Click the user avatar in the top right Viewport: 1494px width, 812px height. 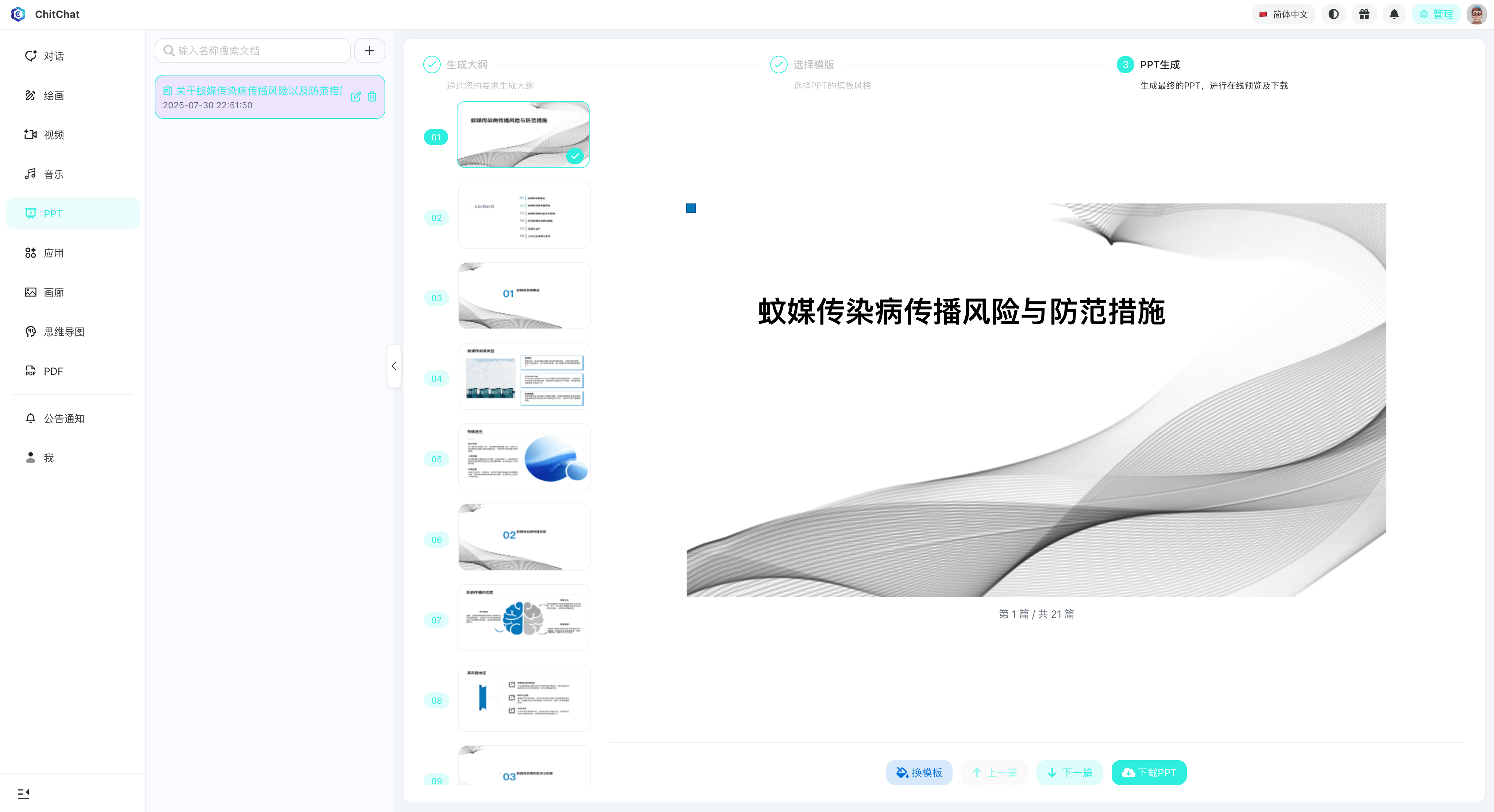[1476, 14]
